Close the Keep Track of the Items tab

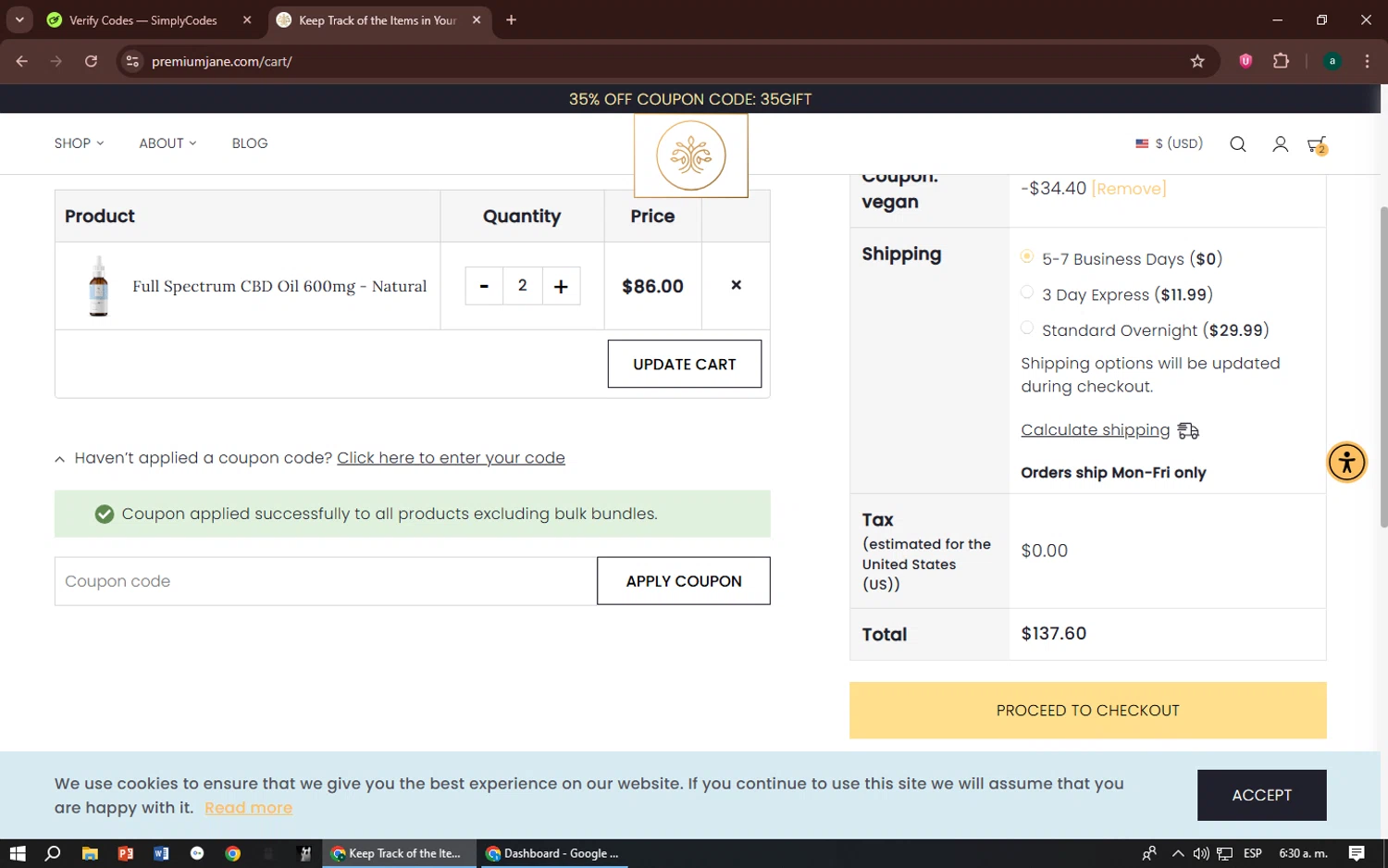coord(477,19)
